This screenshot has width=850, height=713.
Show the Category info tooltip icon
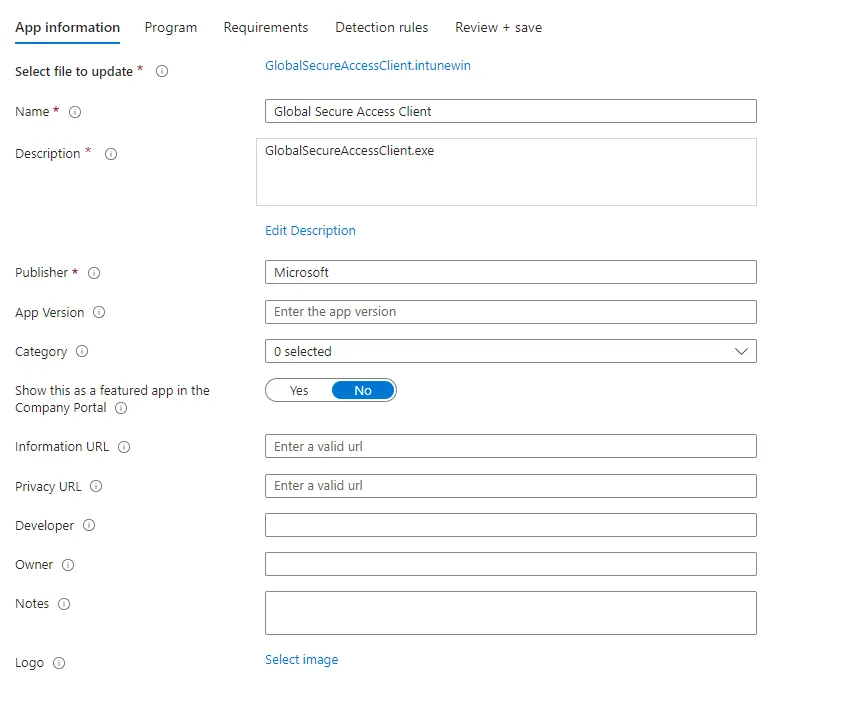pyautogui.click(x=82, y=351)
